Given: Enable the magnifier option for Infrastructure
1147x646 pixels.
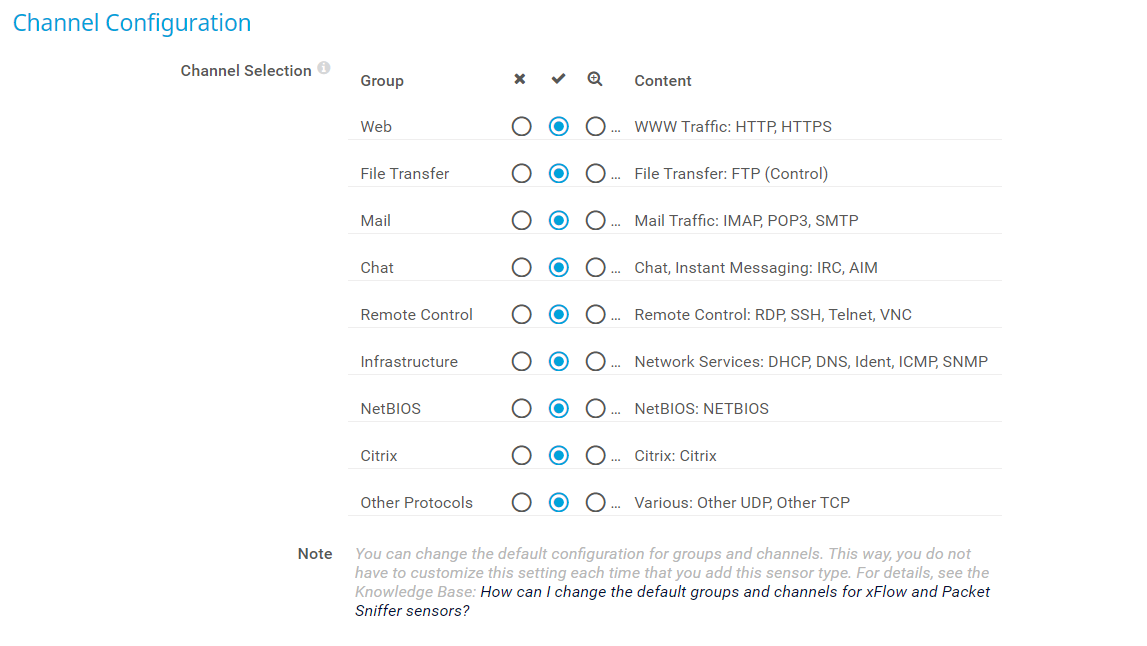Looking at the screenshot, I should click(595, 361).
